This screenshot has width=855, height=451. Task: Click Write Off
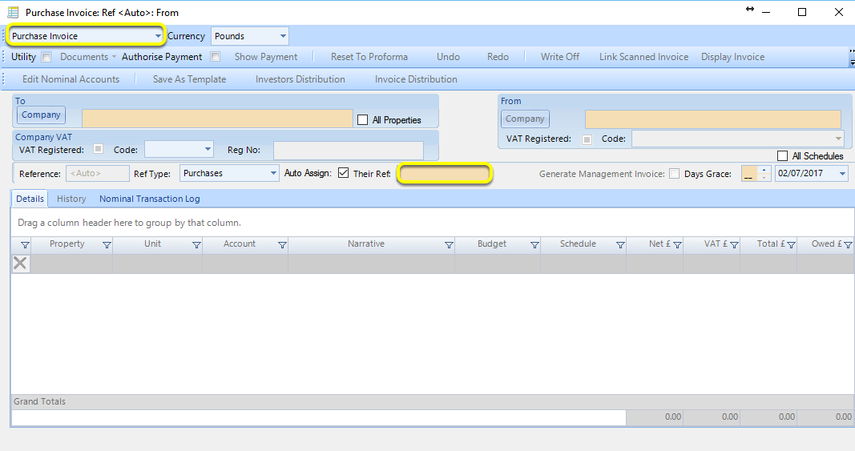pos(560,57)
